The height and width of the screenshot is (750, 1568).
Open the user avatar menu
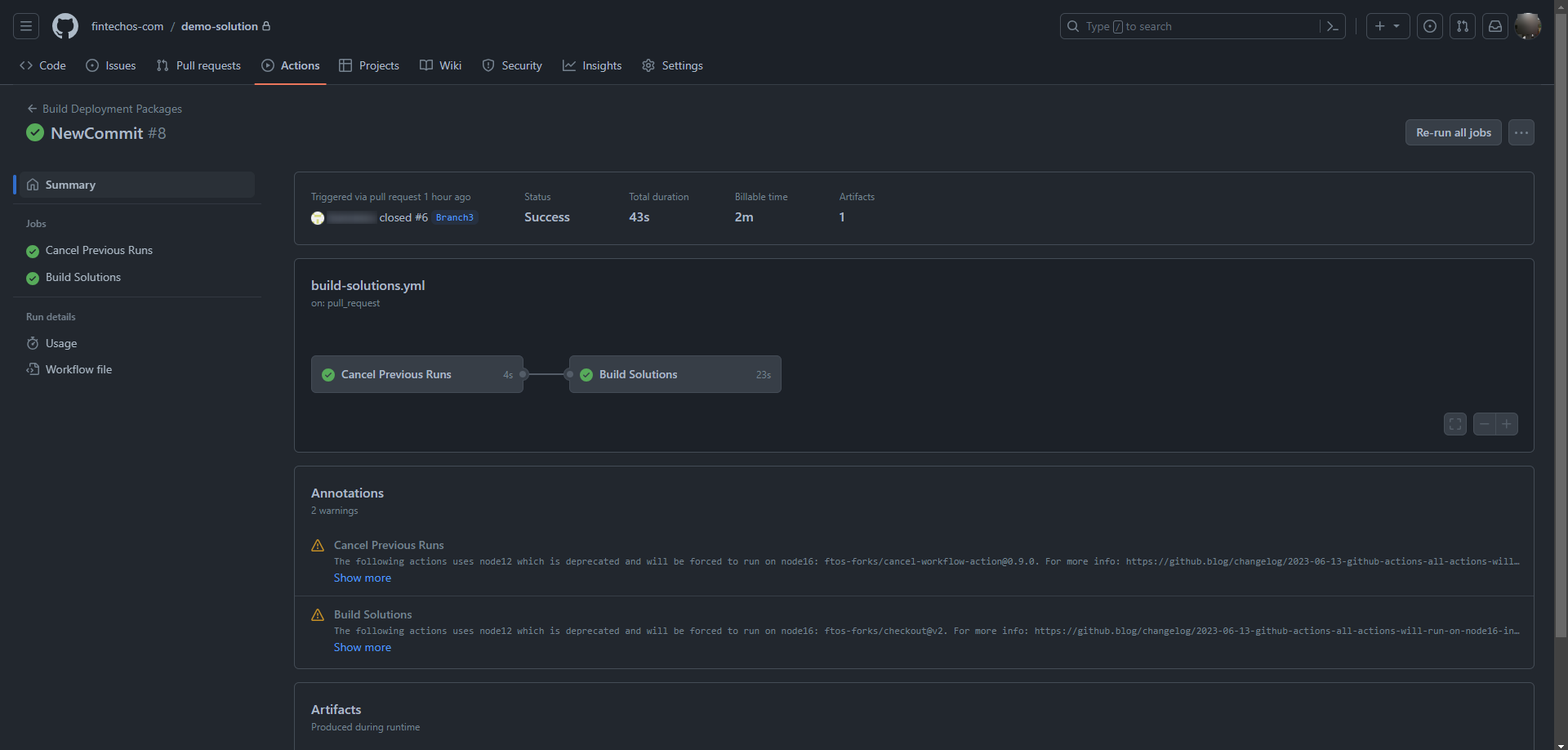click(x=1527, y=26)
